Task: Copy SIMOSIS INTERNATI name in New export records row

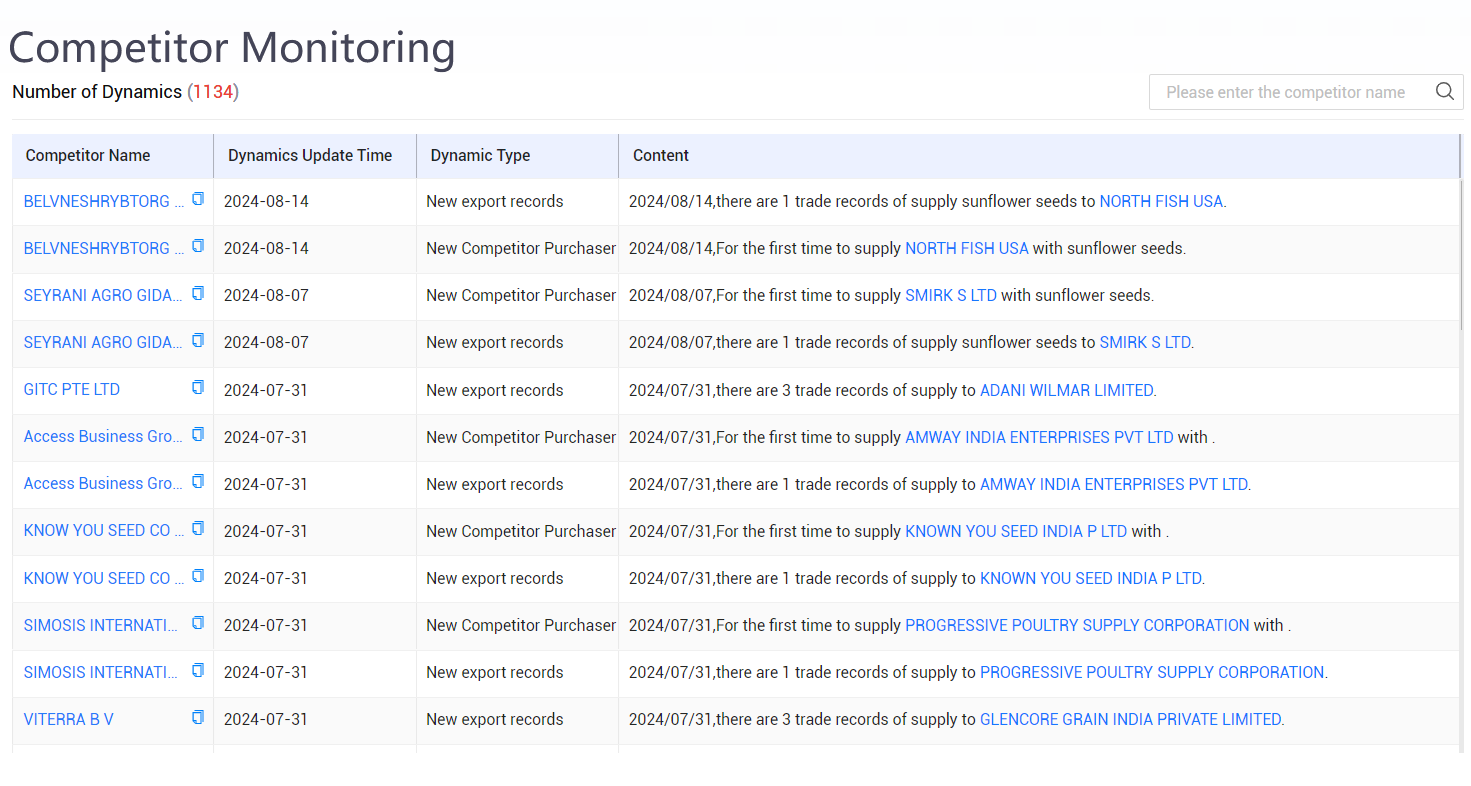Action: (x=198, y=670)
